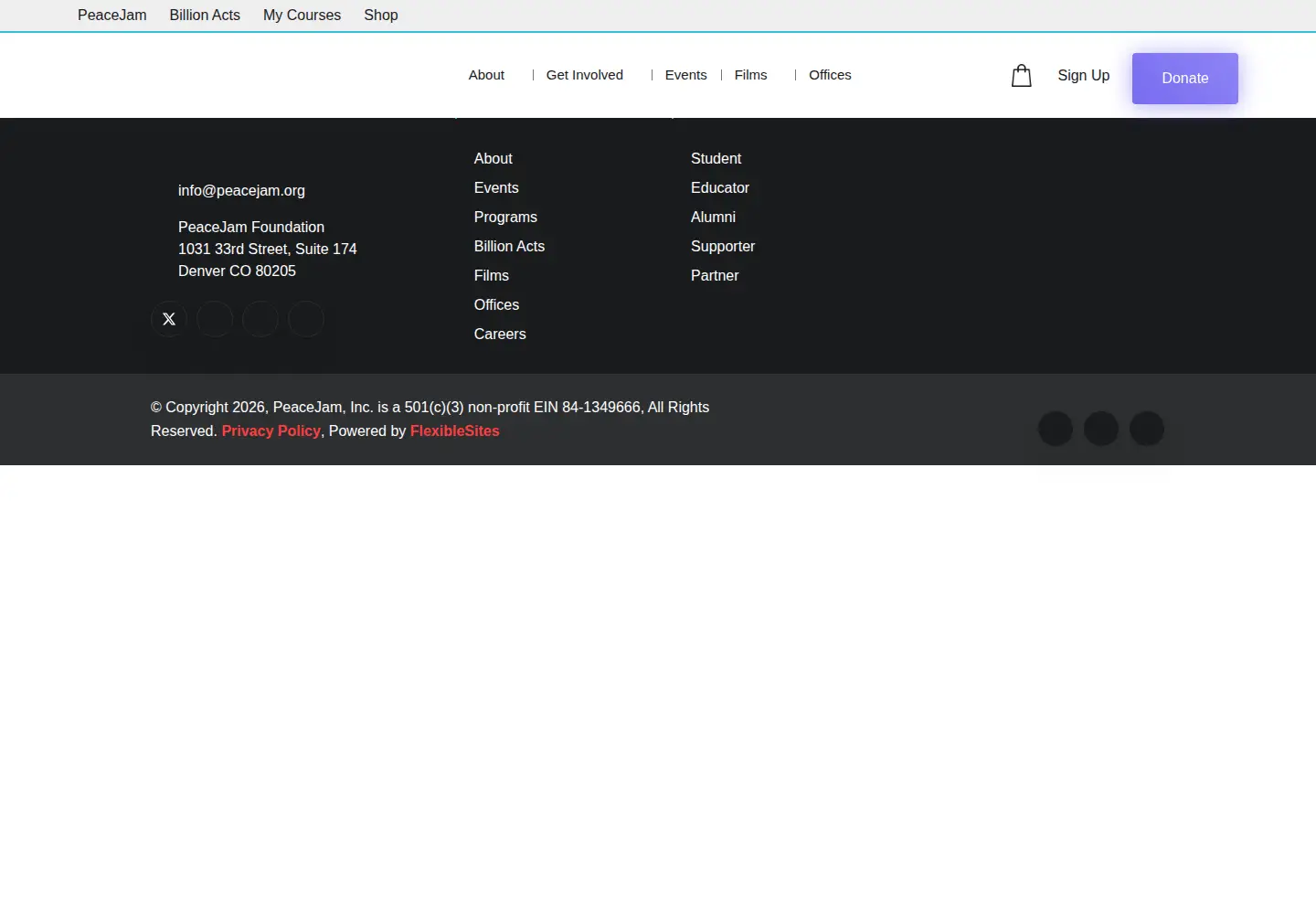Click the info@peacejam.org email address
Screen dimensions: 1316x914
[x=241, y=191]
